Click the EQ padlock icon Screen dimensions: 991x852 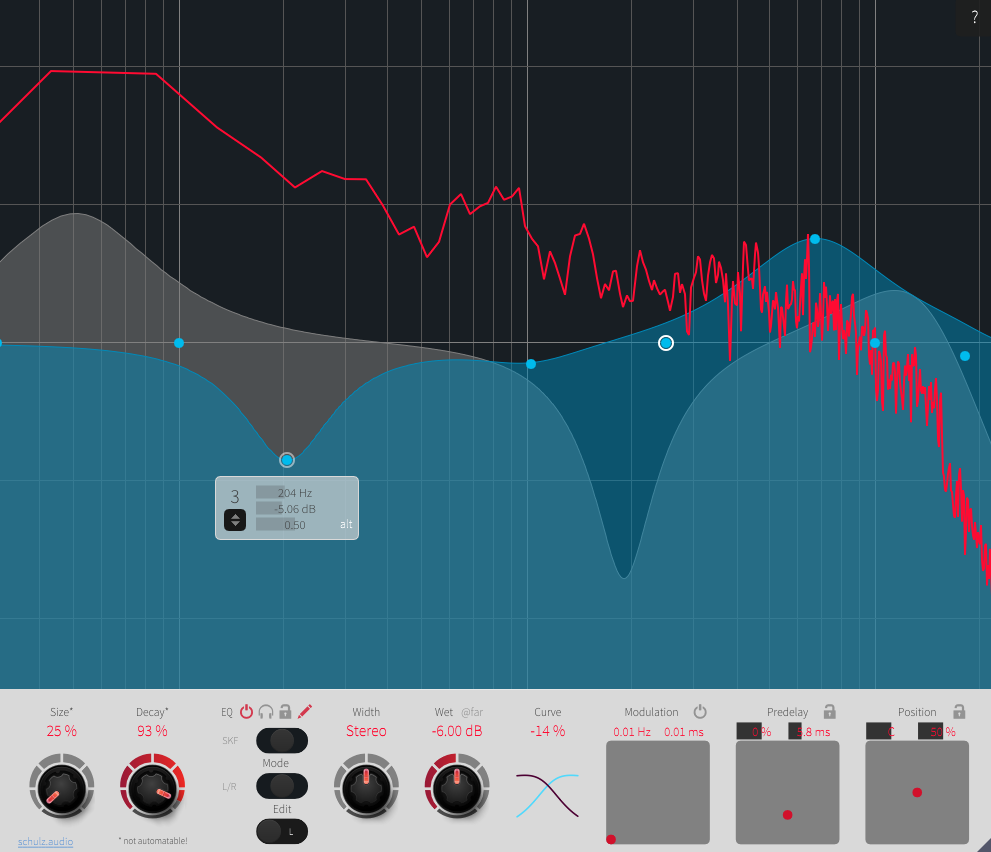pyautogui.click(x=287, y=711)
